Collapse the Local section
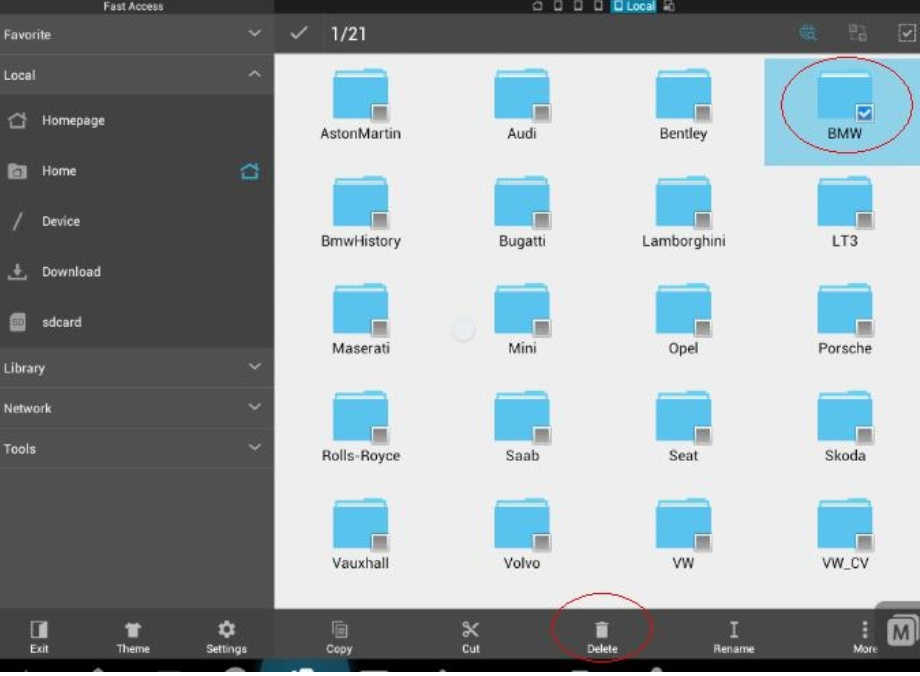 137,75
